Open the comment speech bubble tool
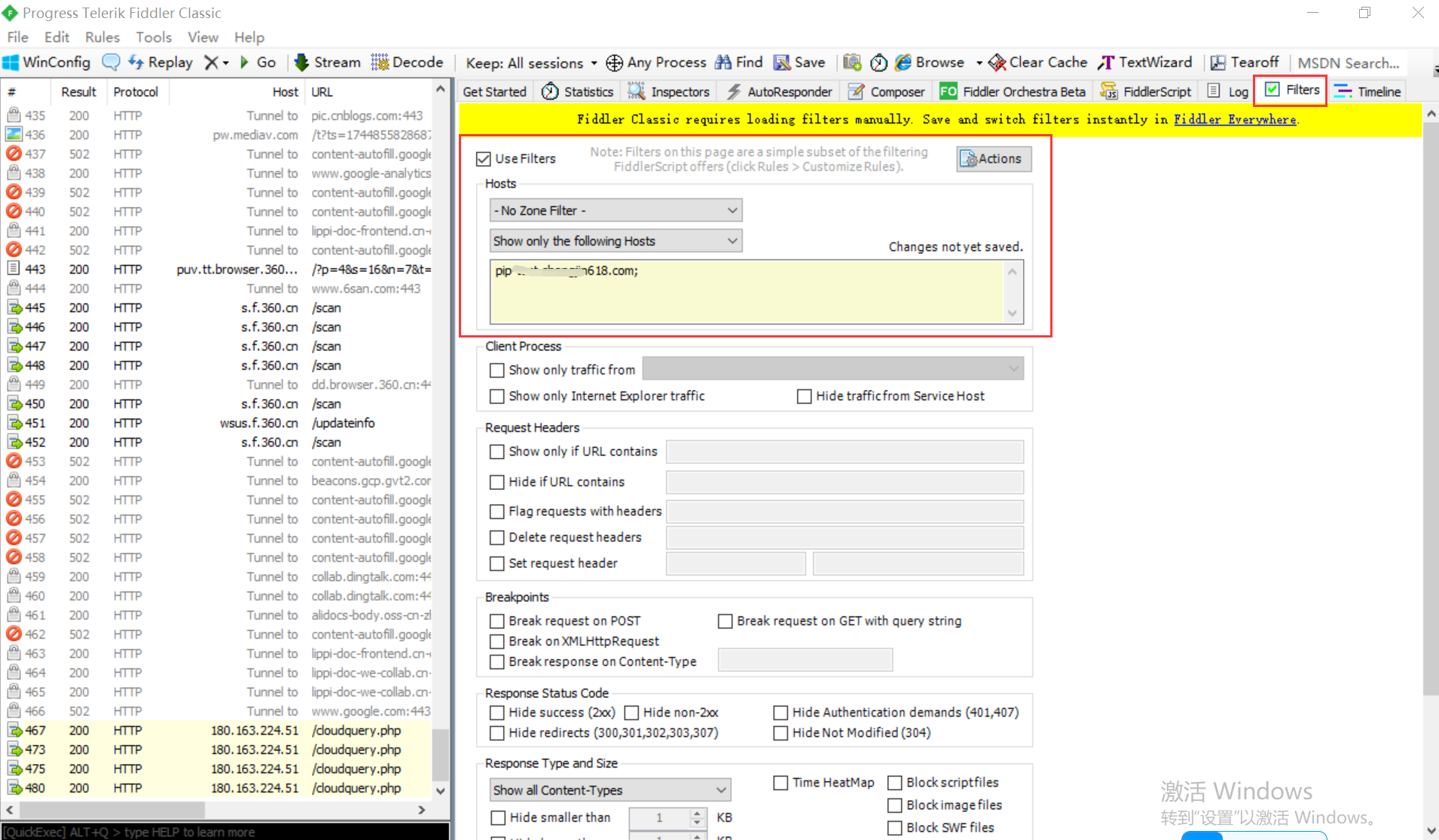The image size is (1439, 840). (111, 63)
